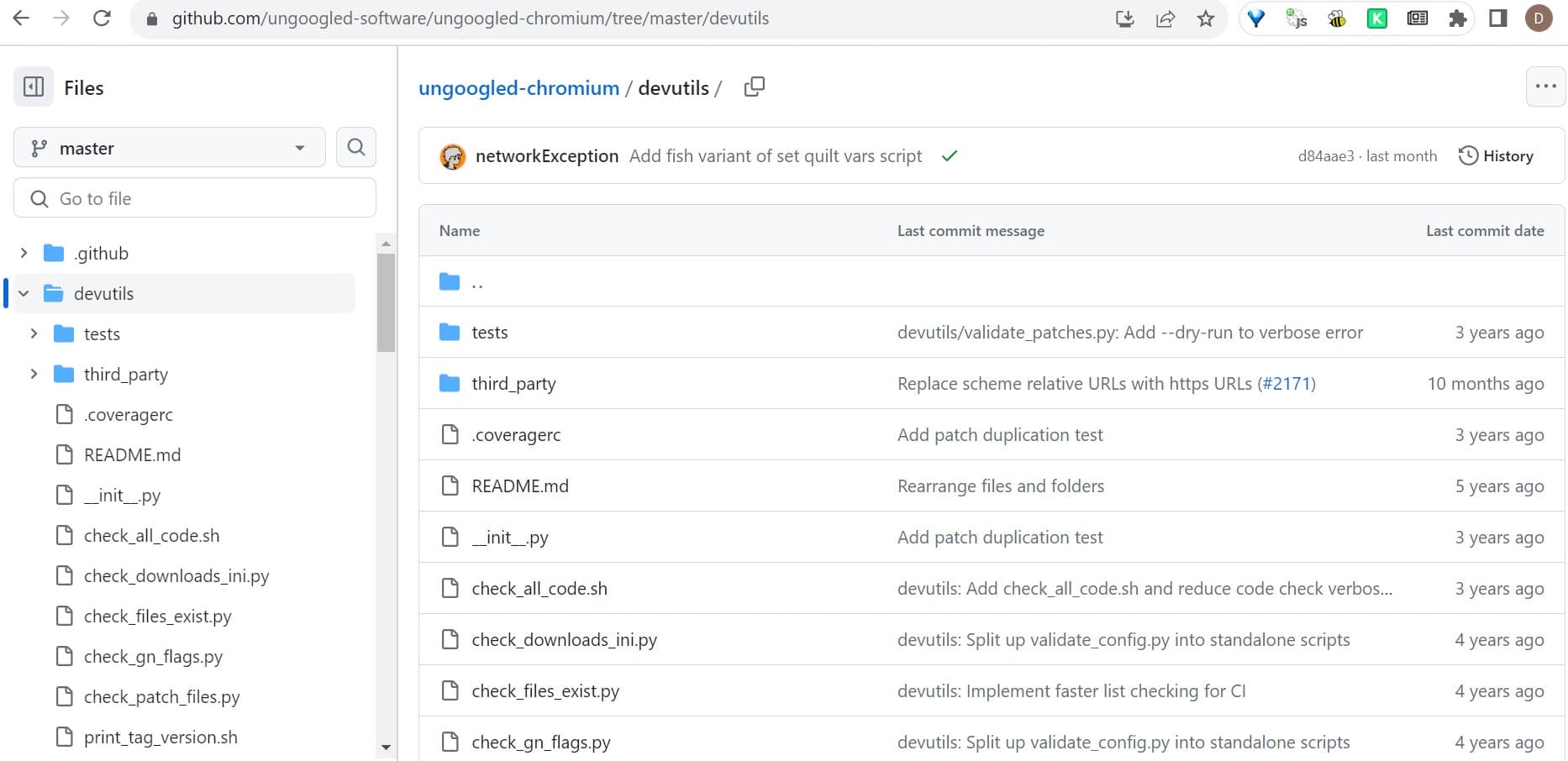Click the browser address bar URL

point(470,18)
